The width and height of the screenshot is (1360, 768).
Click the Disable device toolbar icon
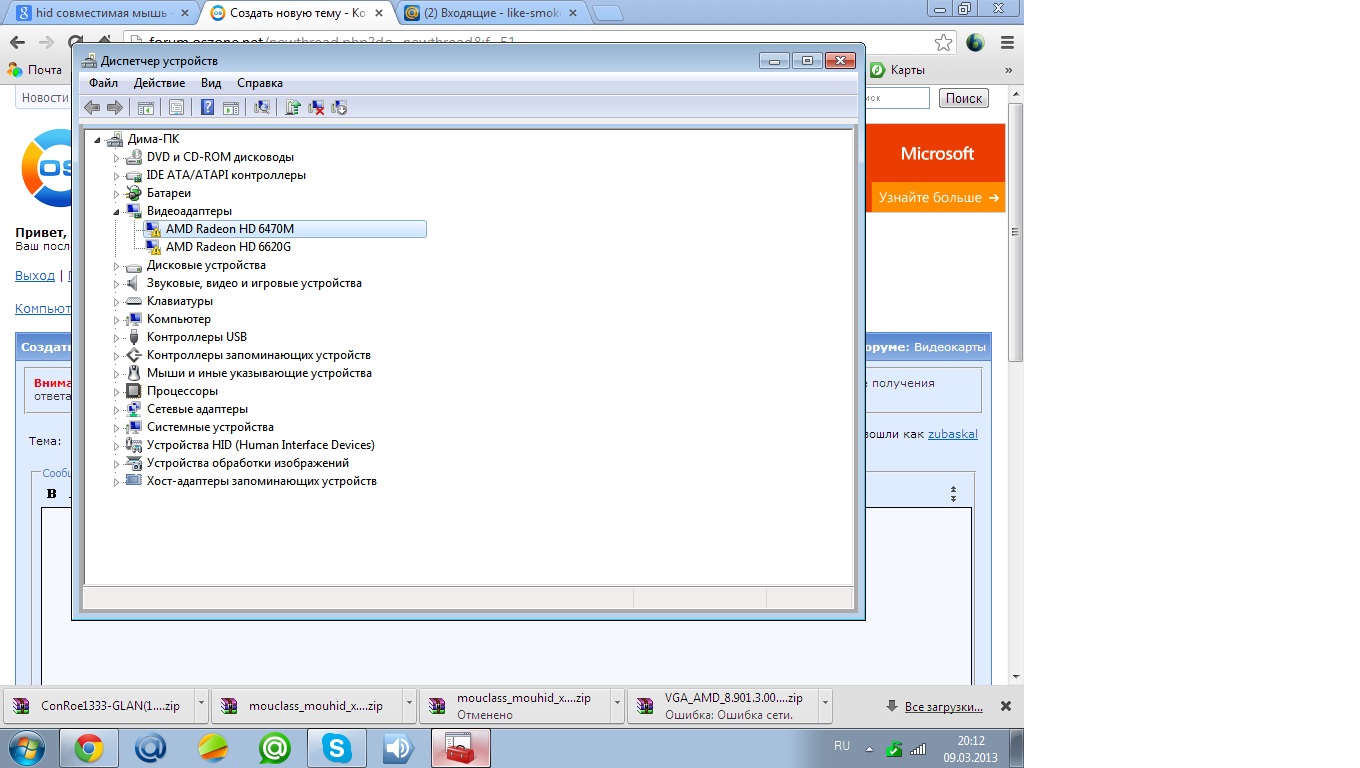click(x=339, y=107)
